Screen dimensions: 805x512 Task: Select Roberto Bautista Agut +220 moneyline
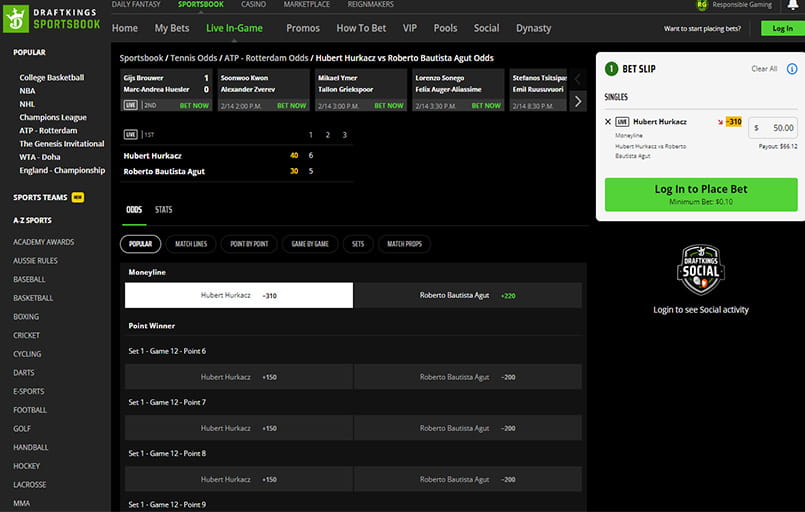[468, 295]
